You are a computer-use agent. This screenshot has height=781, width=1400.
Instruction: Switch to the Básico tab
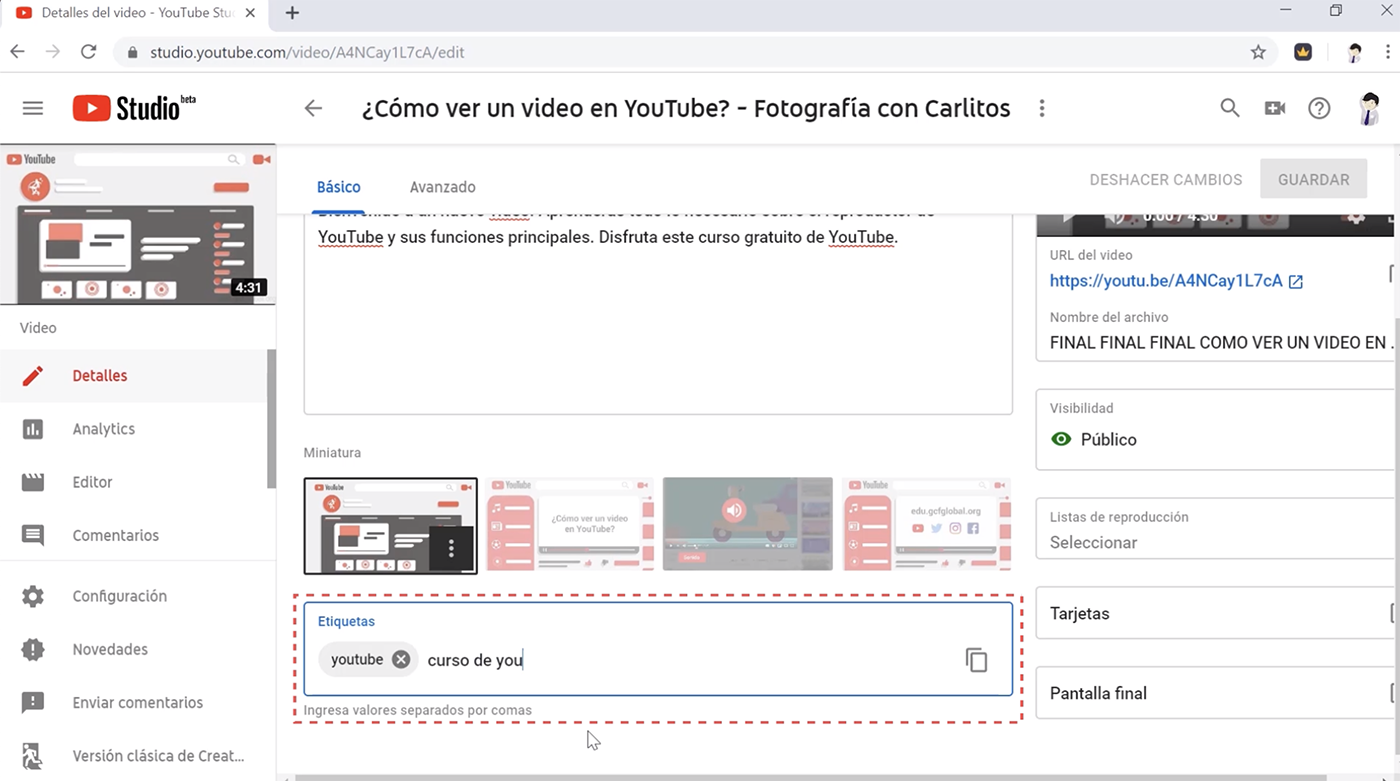click(339, 187)
